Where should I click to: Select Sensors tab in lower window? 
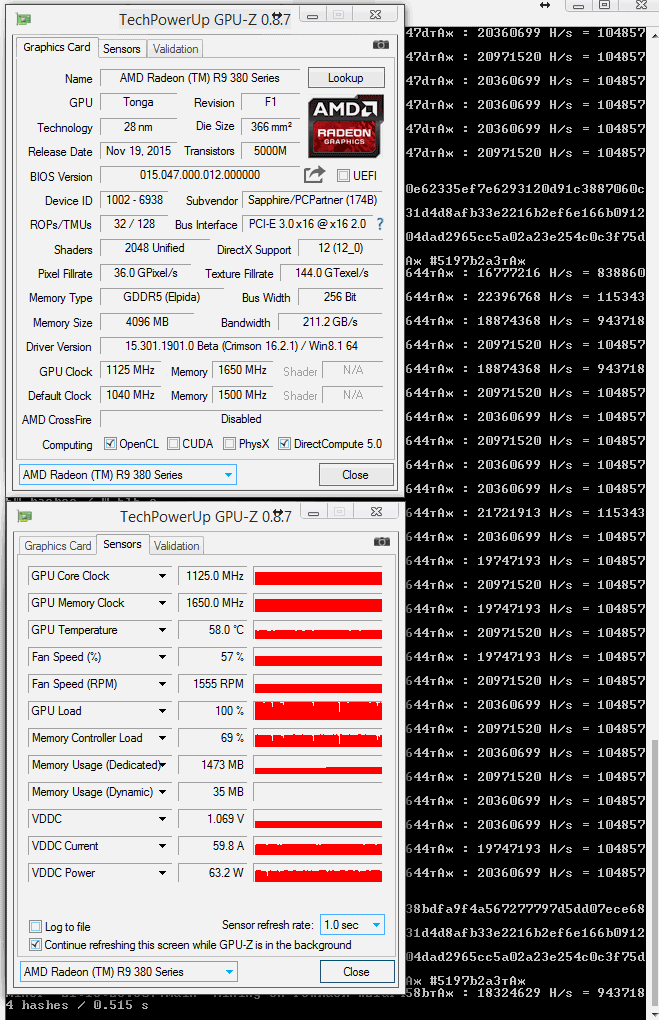click(x=122, y=544)
